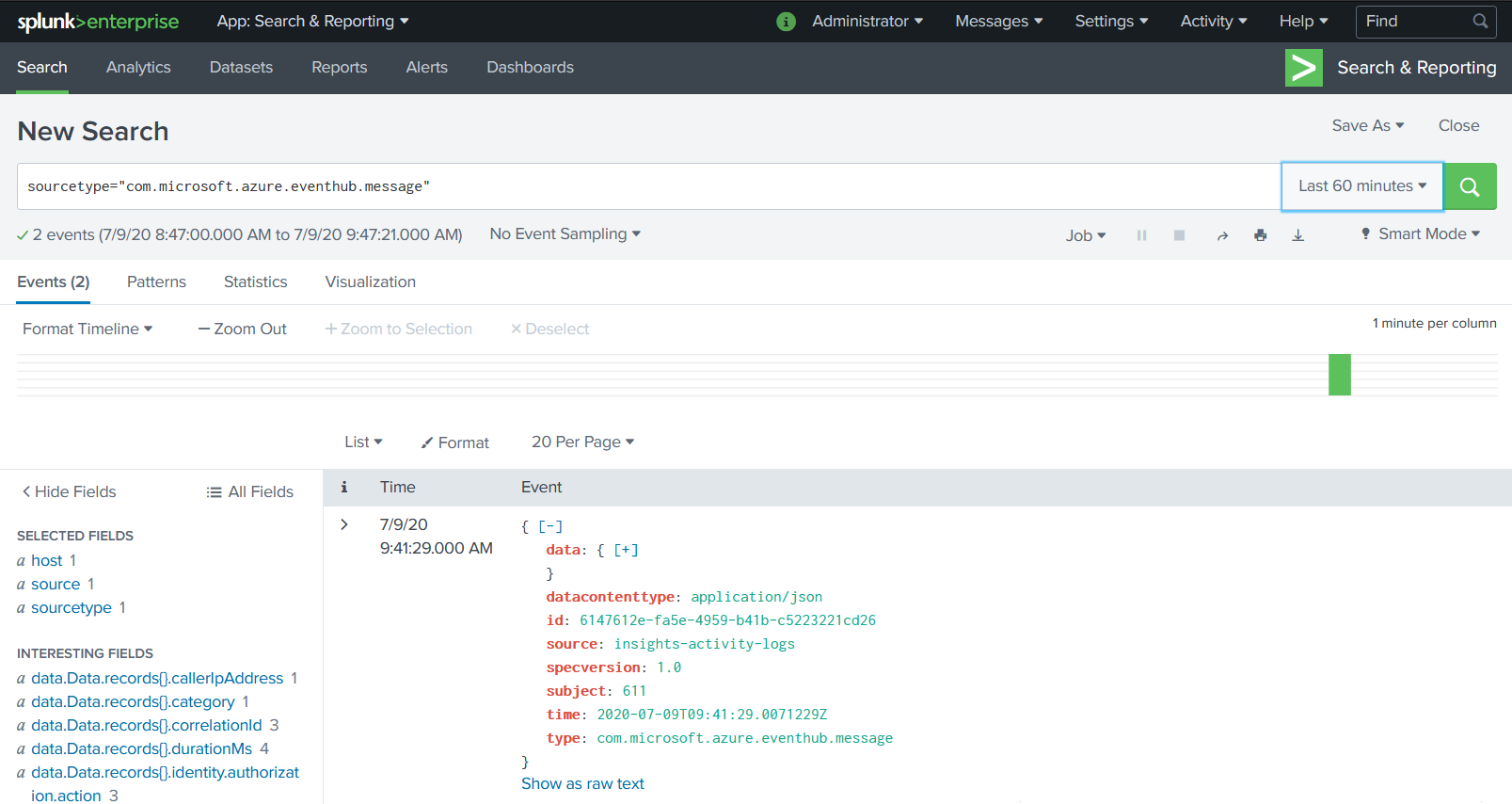Image resolution: width=1512 pixels, height=804 pixels.
Task: Click the green timeline event bar
Action: (1340, 375)
